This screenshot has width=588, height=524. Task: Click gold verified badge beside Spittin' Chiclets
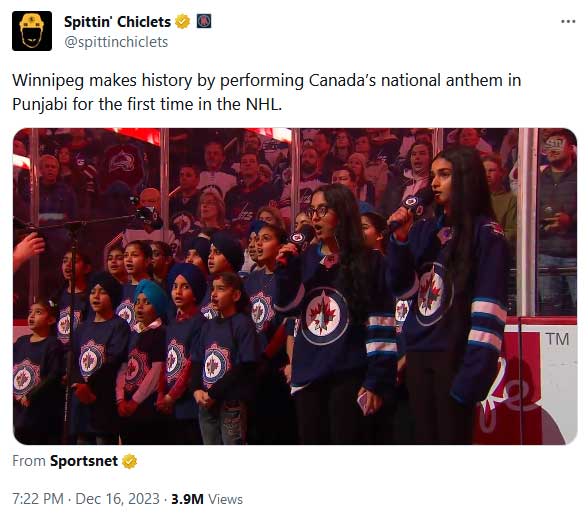click(183, 22)
